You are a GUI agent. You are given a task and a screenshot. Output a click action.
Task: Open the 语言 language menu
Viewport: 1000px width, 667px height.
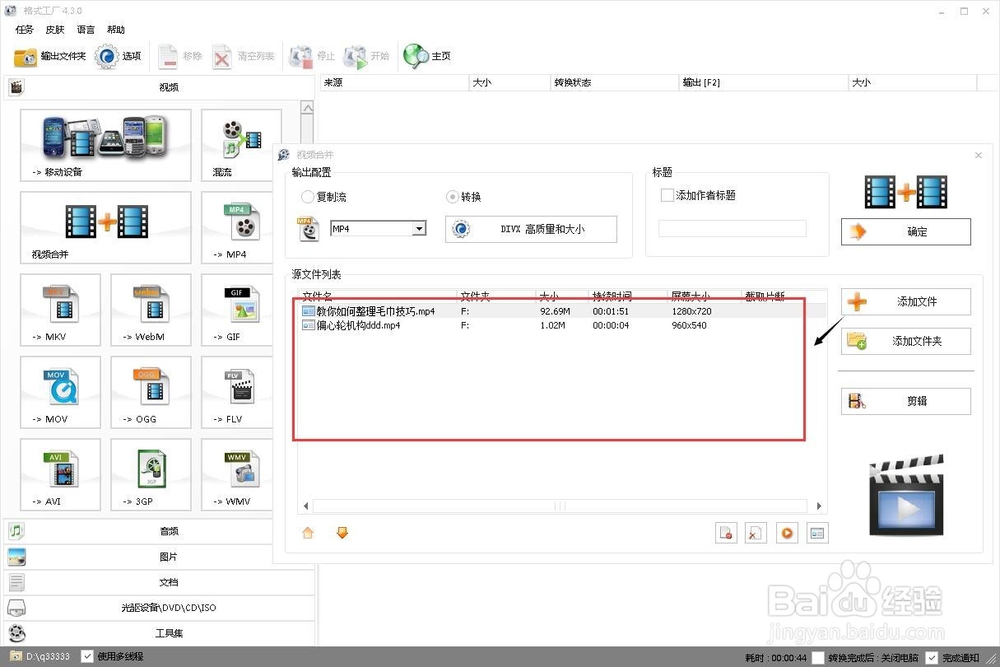pyautogui.click(x=85, y=29)
